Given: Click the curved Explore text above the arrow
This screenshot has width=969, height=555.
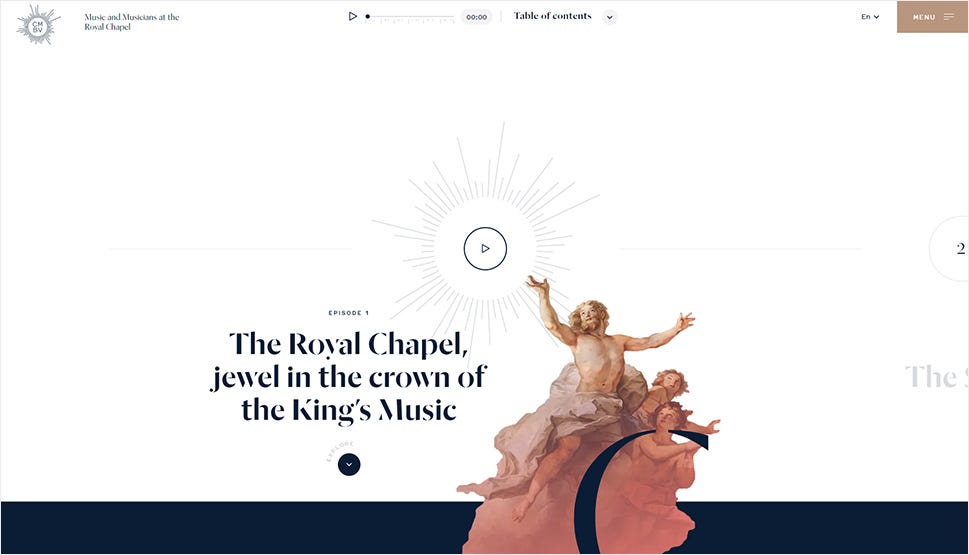Looking at the screenshot, I should 339,451.
